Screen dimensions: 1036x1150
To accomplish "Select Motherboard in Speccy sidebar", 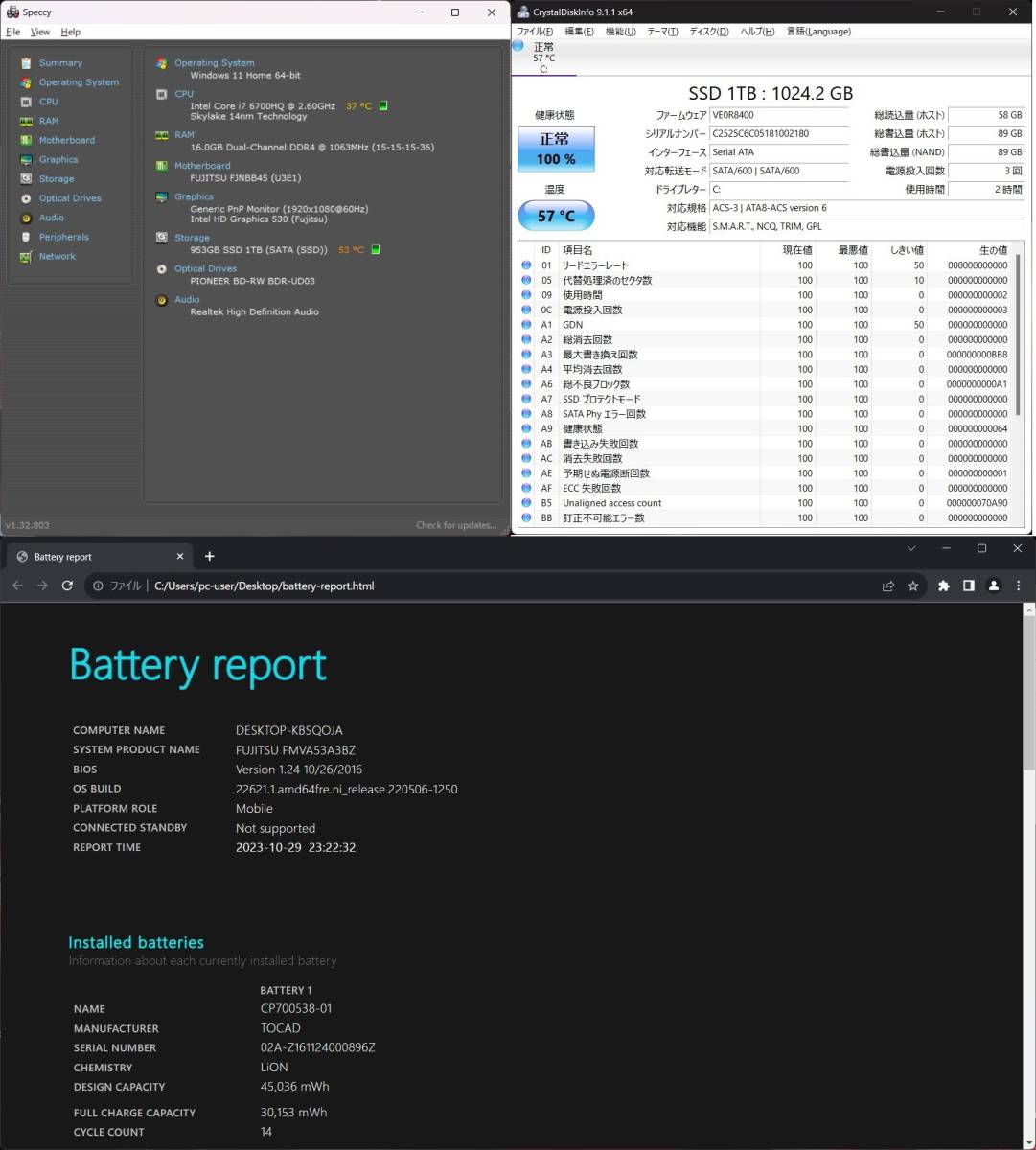I will click(66, 140).
